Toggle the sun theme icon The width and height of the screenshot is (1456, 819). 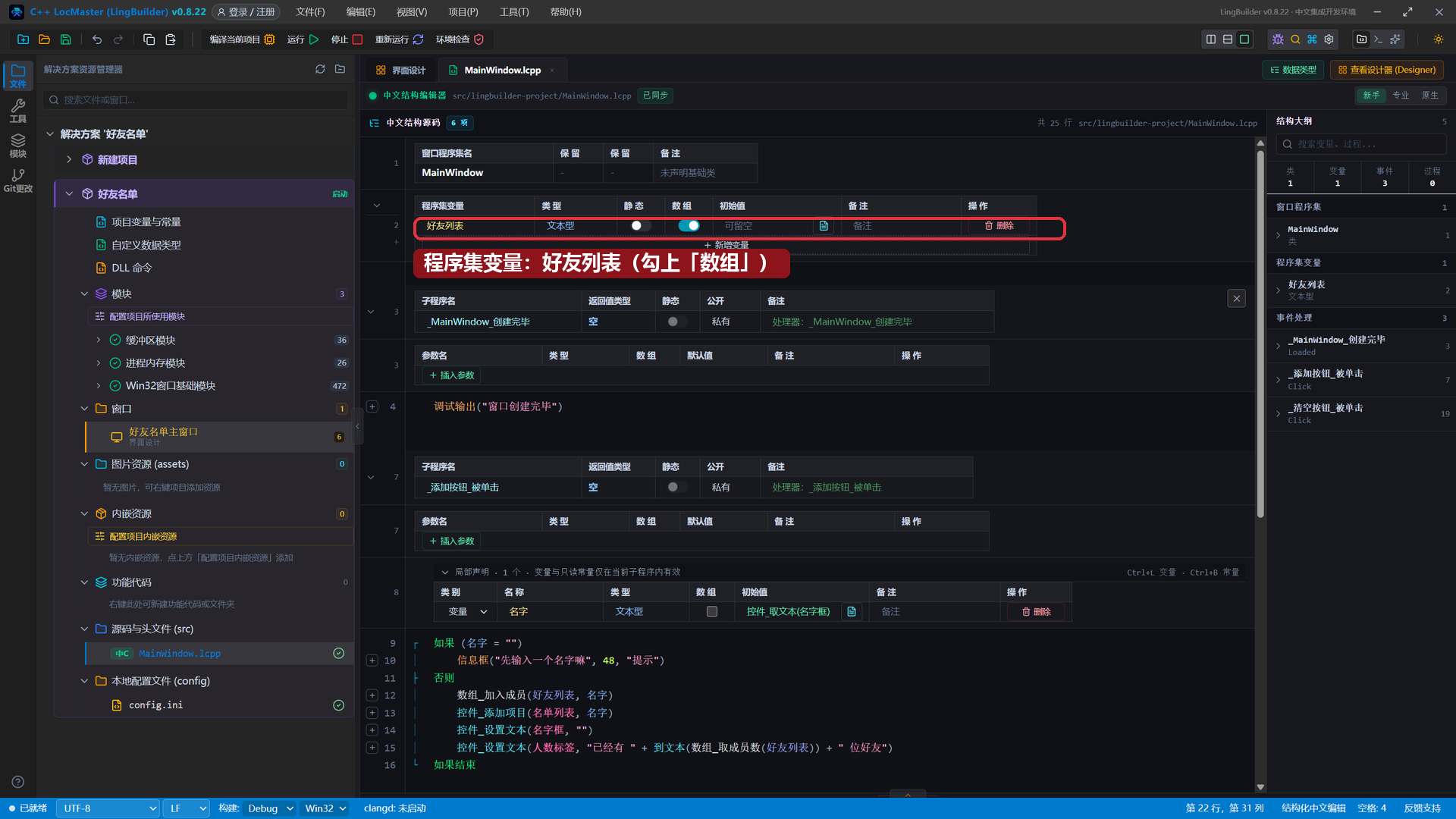pos(1439,39)
